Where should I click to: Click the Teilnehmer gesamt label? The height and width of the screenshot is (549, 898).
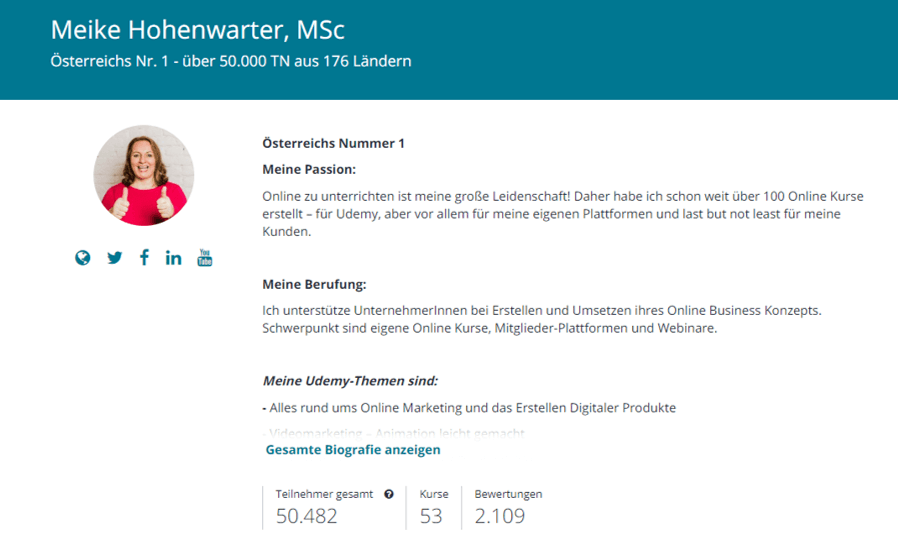click(324, 494)
